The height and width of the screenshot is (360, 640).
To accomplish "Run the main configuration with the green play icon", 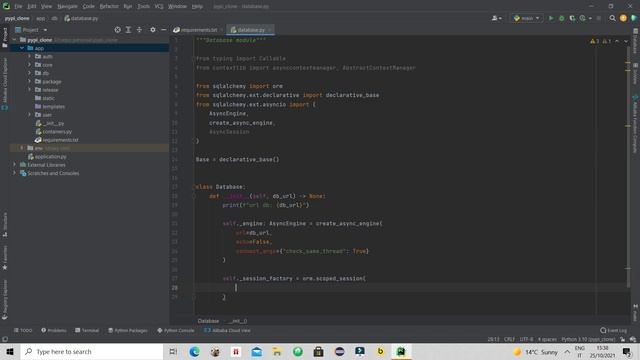I will [551, 18].
